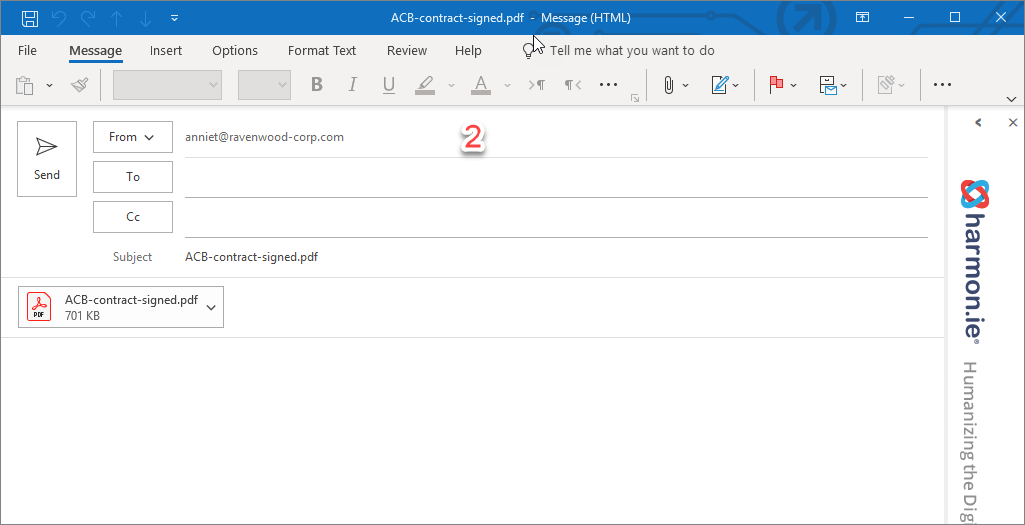The width and height of the screenshot is (1025, 525).
Task: Click the To button to pick recipients
Action: click(133, 177)
